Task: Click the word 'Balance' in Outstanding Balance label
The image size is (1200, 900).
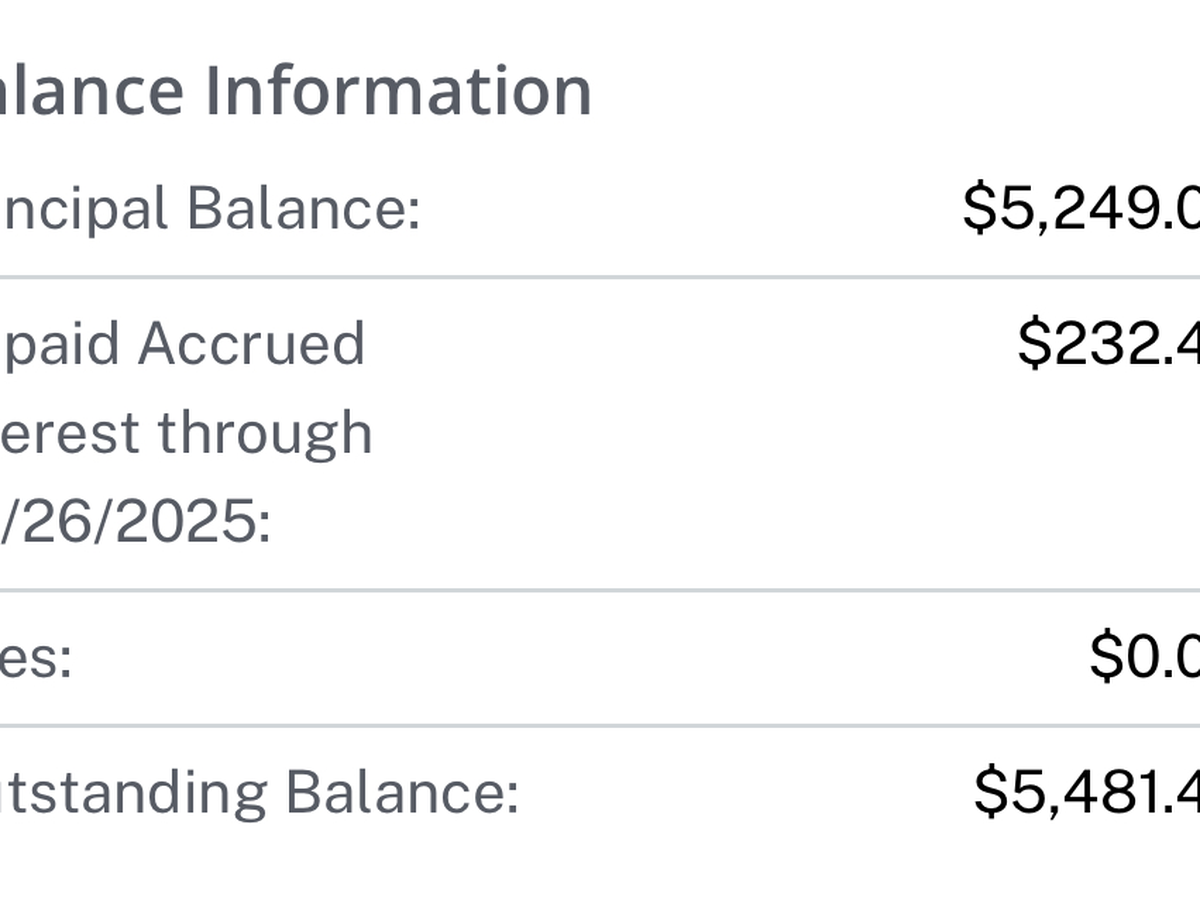Action: point(402,792)
